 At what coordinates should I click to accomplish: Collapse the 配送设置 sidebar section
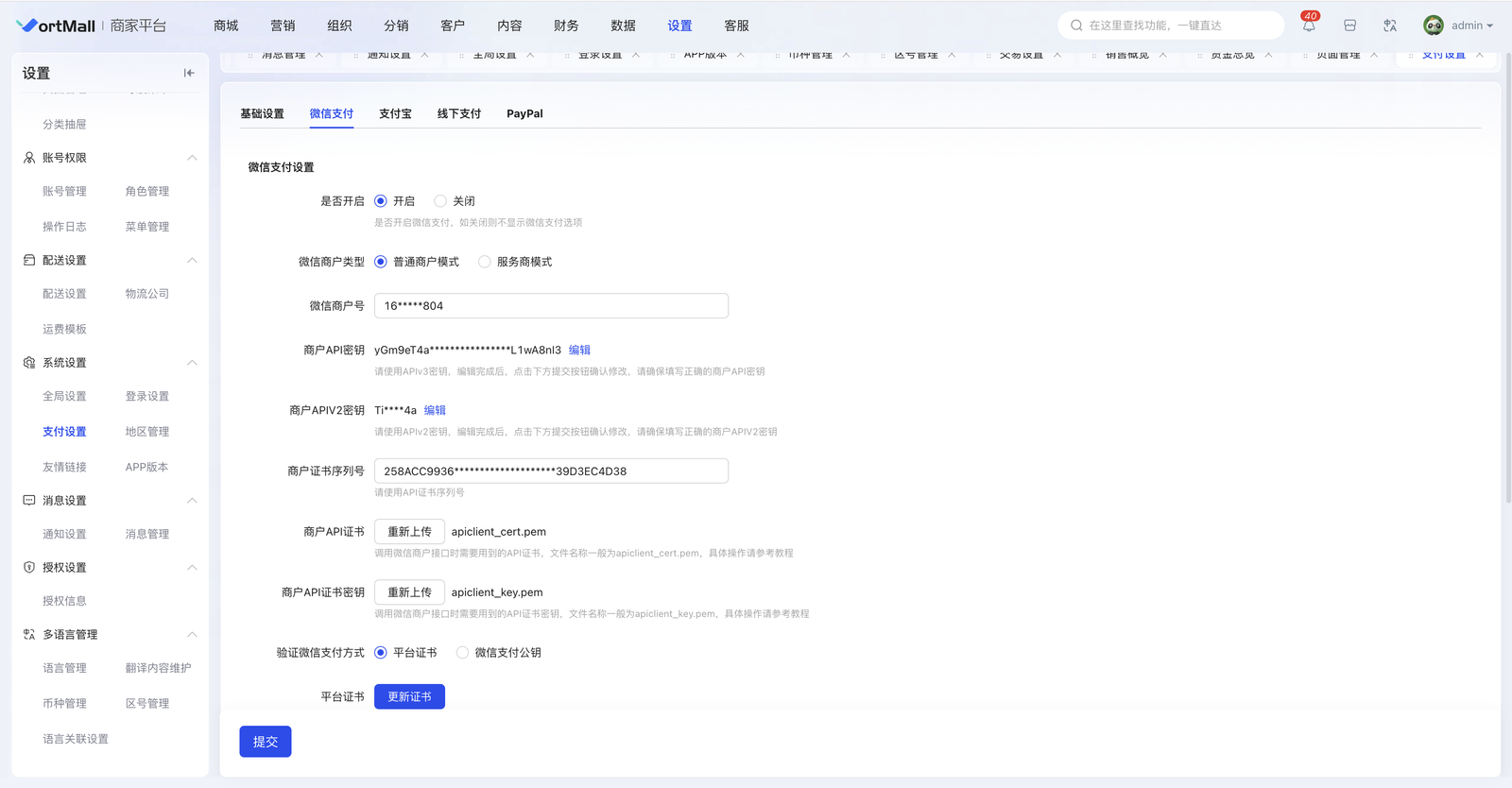(x=192, y=260)
